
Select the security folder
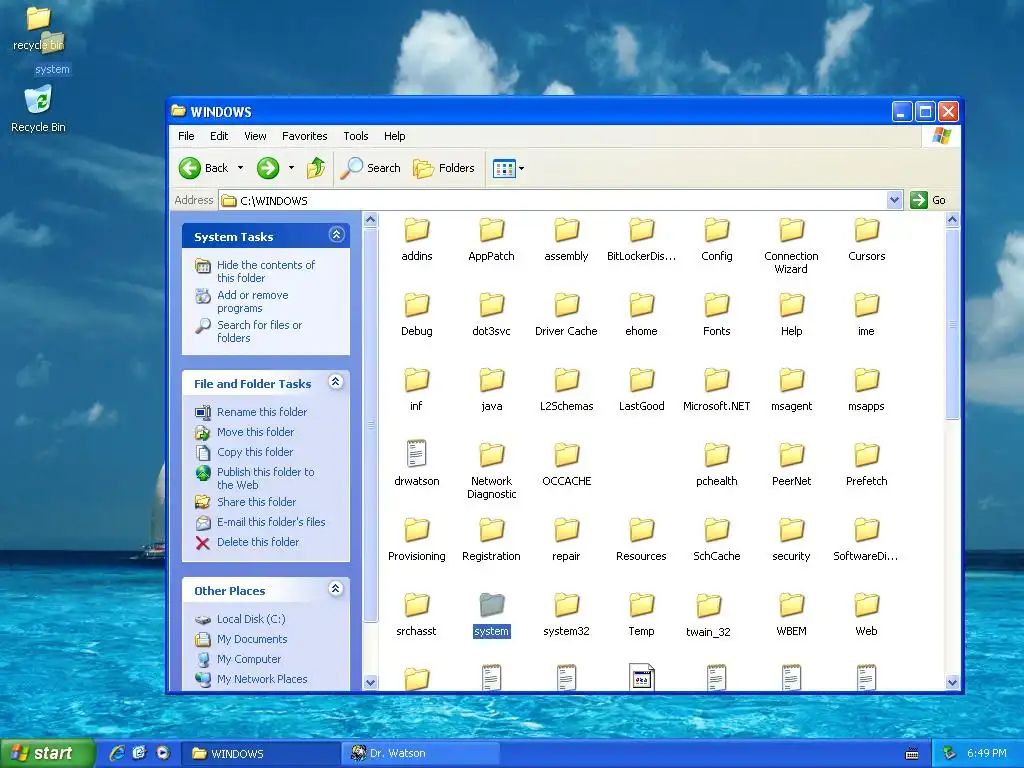[792, 539]
